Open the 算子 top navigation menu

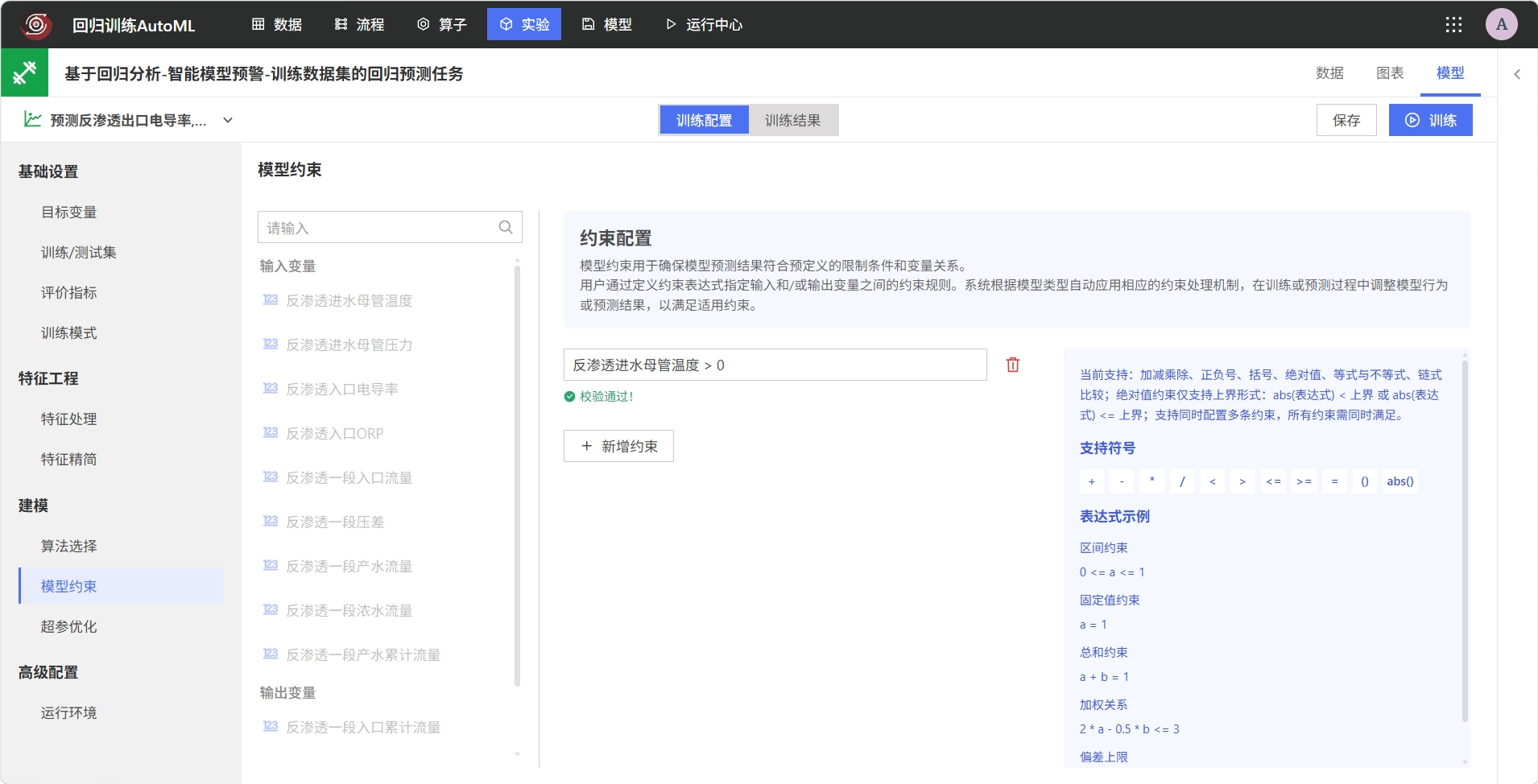442,25
